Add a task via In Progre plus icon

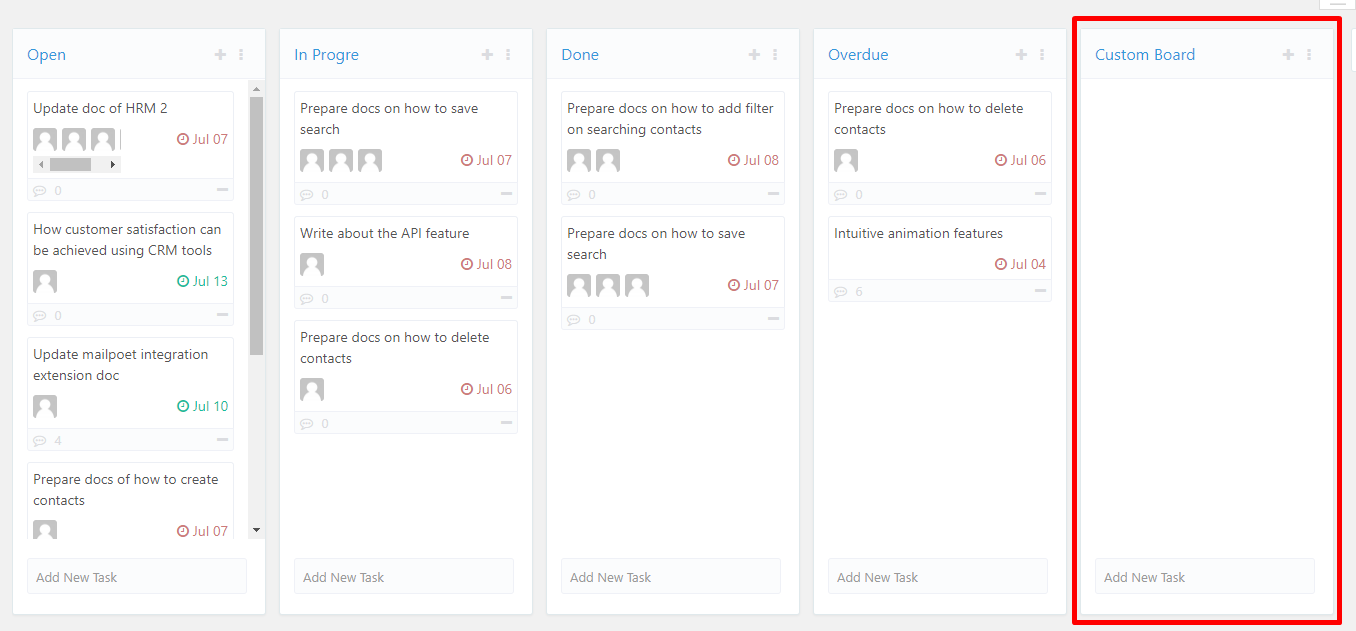click(x=487, y=55)
